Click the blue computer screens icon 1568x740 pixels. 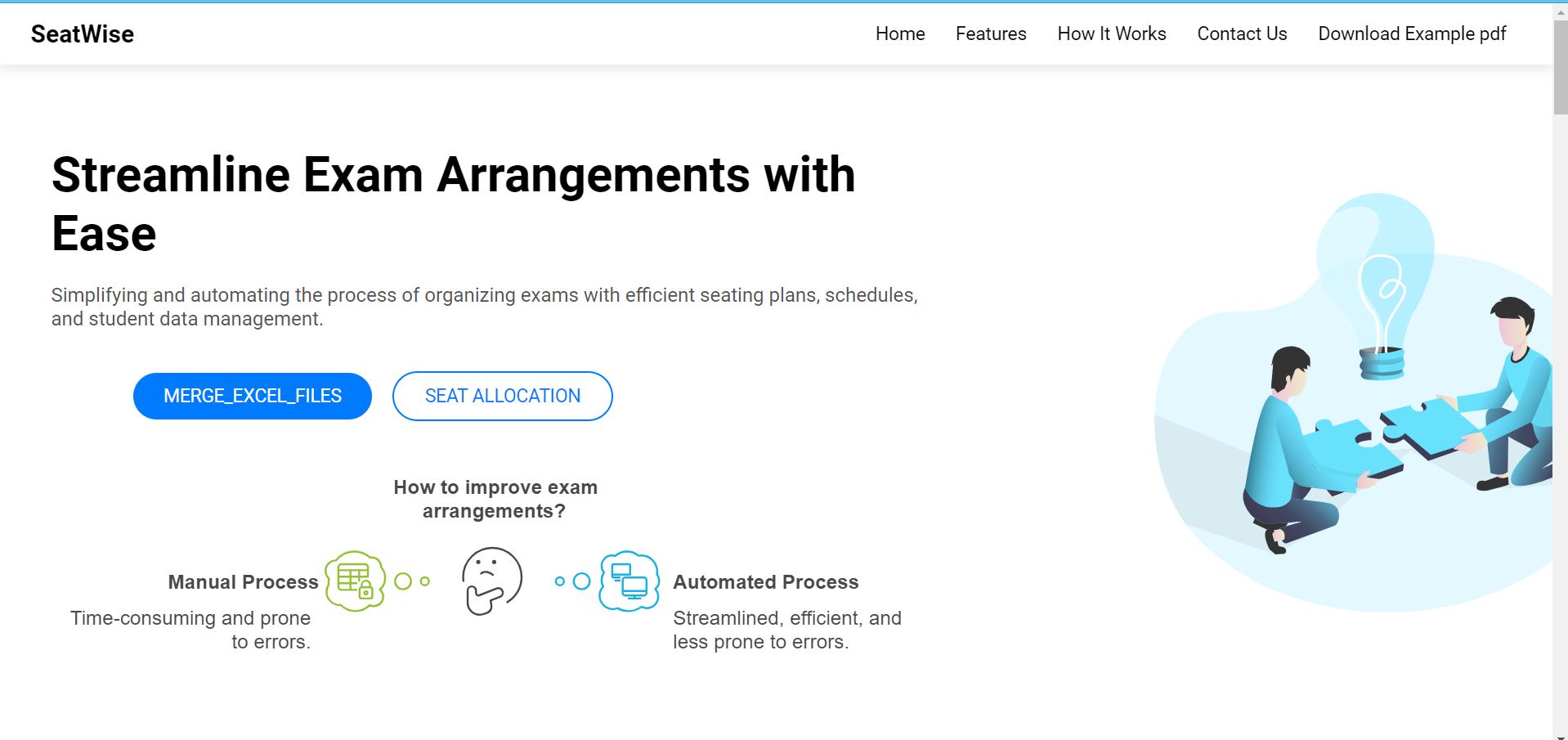[x=629, y=581]
